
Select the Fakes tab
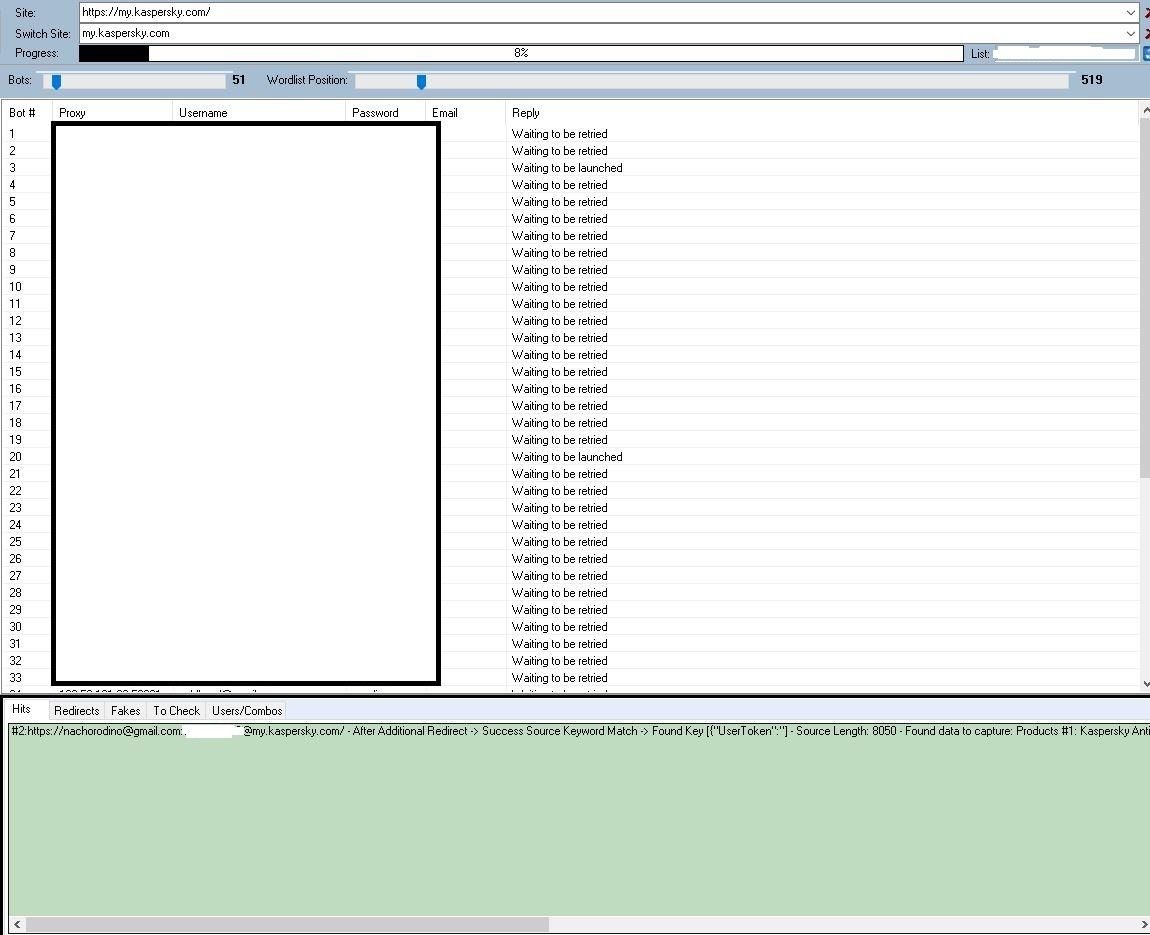coord(126,711)
